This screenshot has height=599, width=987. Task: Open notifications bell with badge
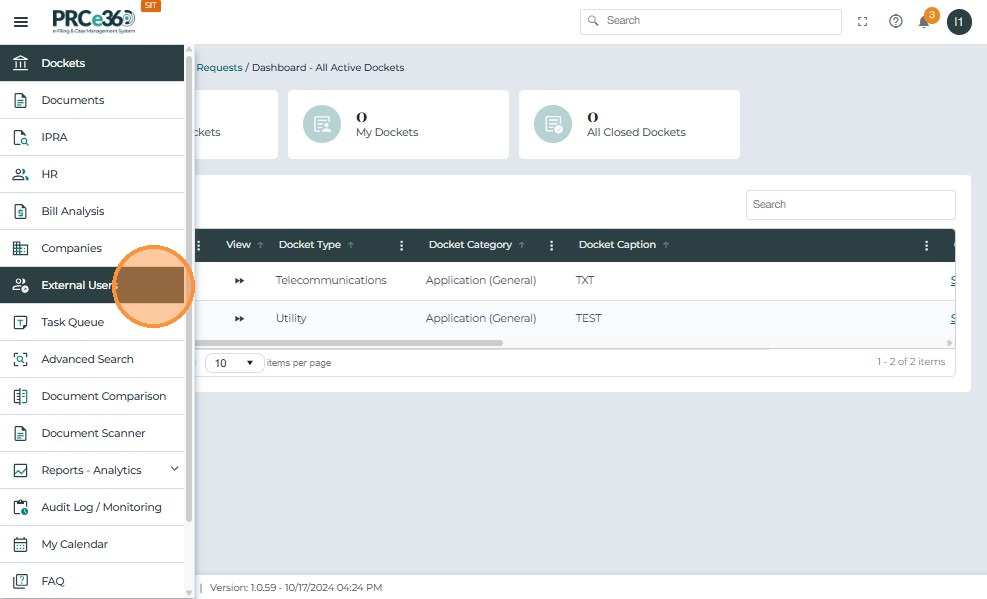(925, 22)
